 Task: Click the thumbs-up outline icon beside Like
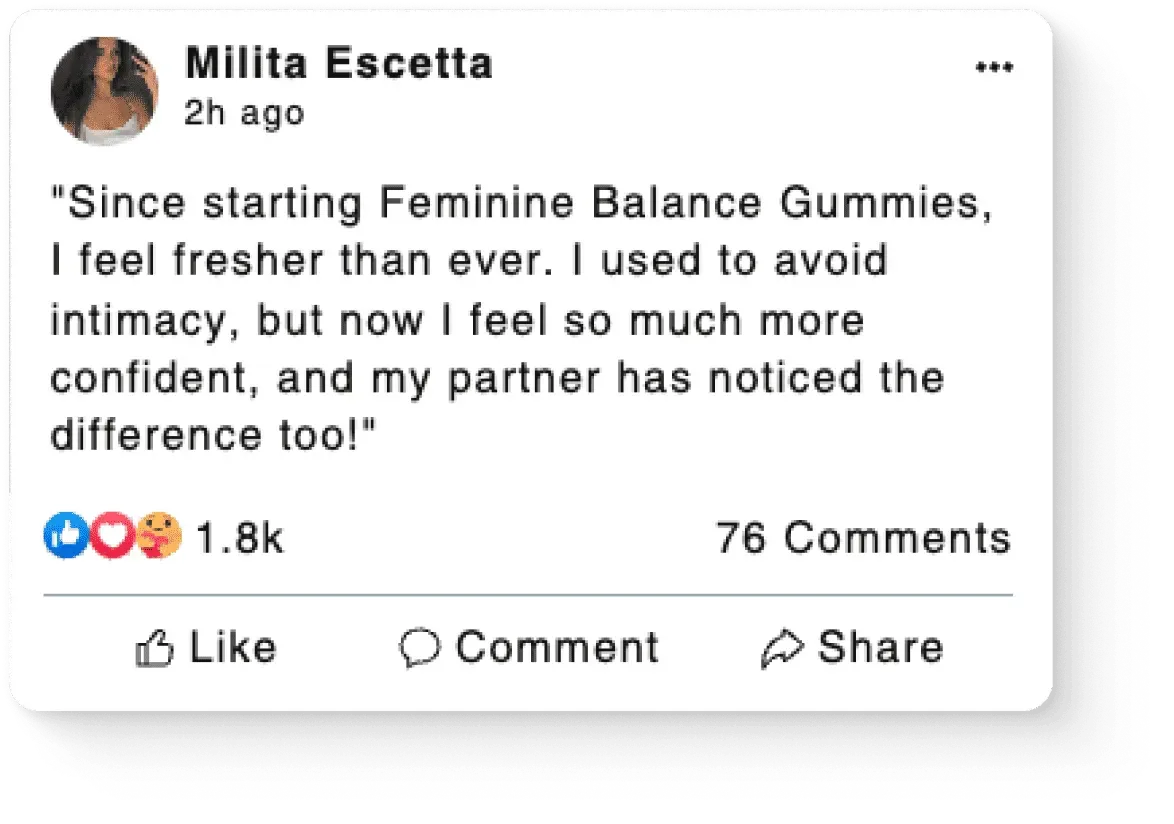coord(155,649)
